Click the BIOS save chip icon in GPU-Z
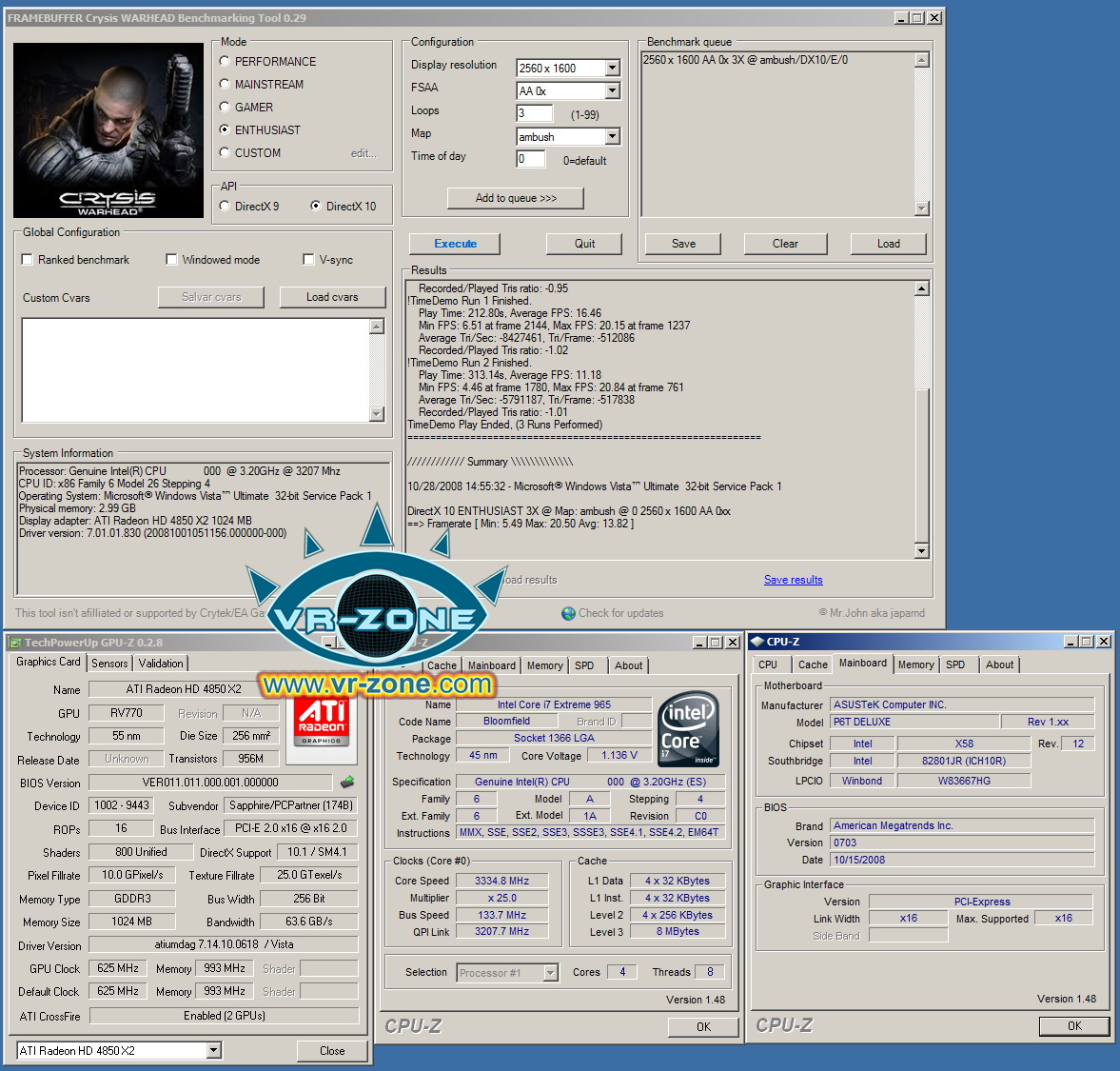 coord(347,783)
